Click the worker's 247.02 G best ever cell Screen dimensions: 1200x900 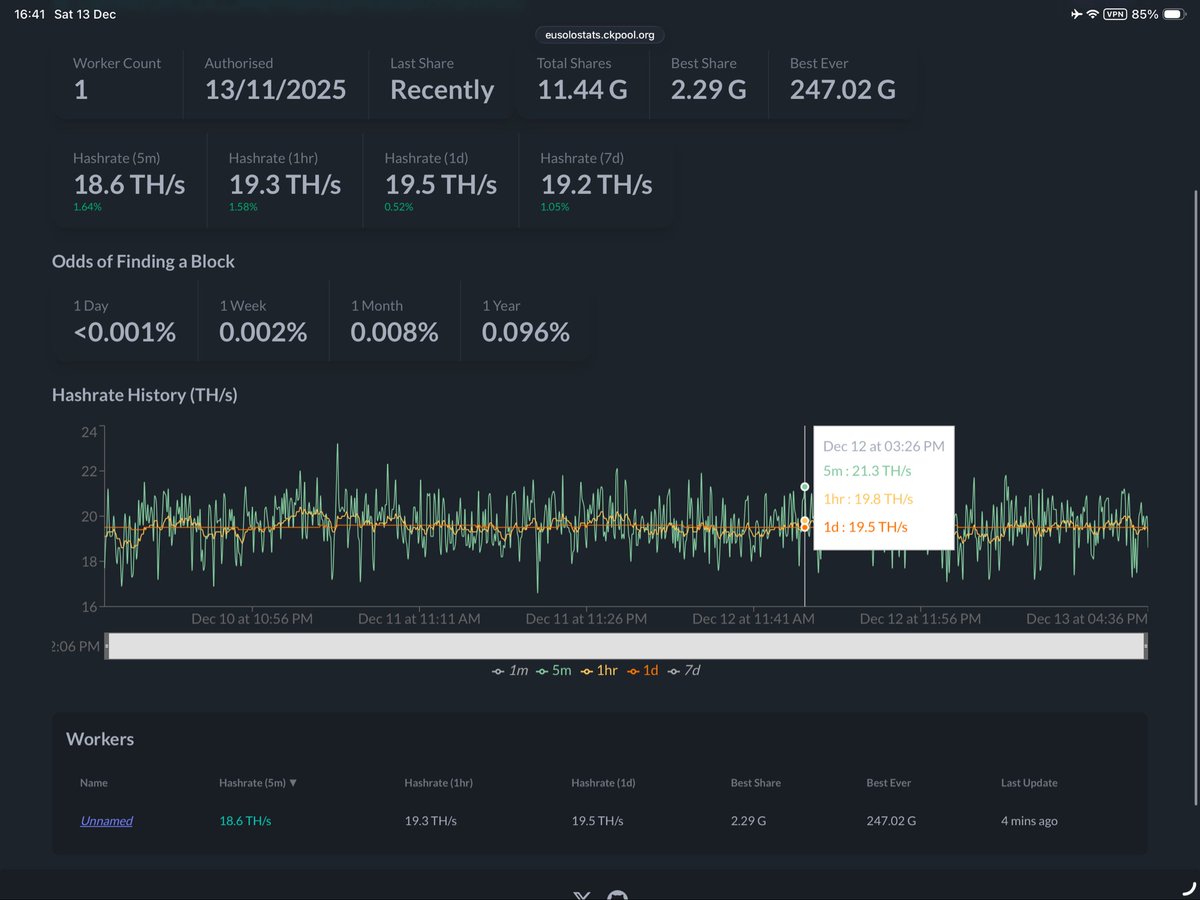(891, 821)
